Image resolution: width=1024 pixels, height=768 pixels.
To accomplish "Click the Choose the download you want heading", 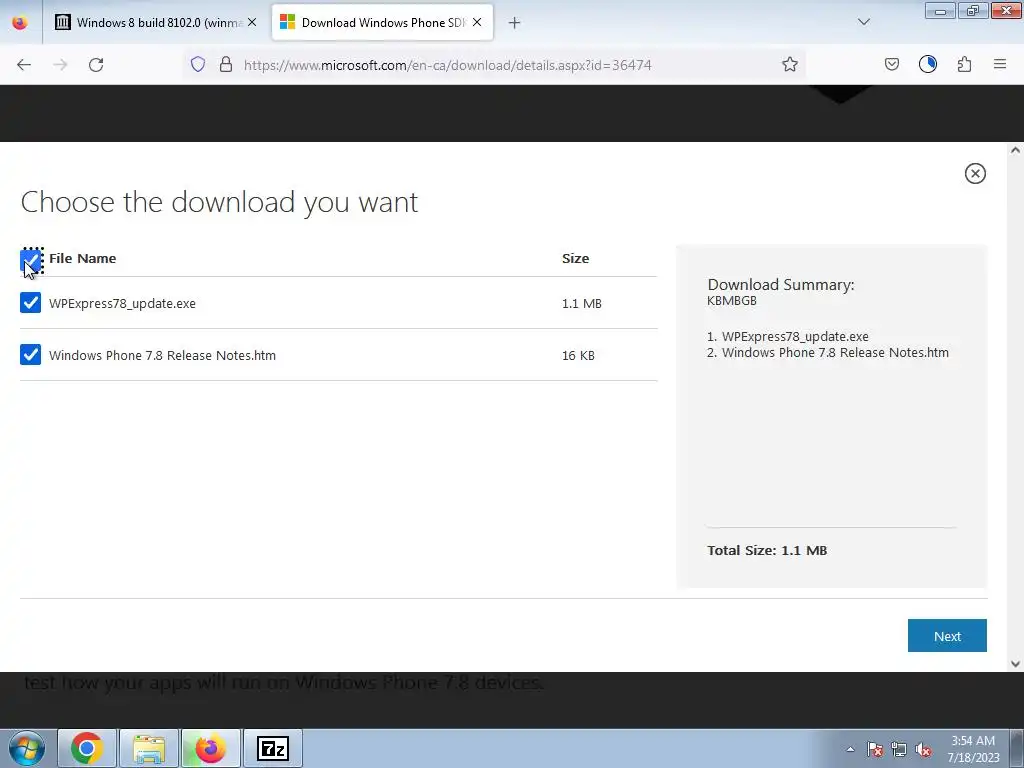I will coord(219,202).
